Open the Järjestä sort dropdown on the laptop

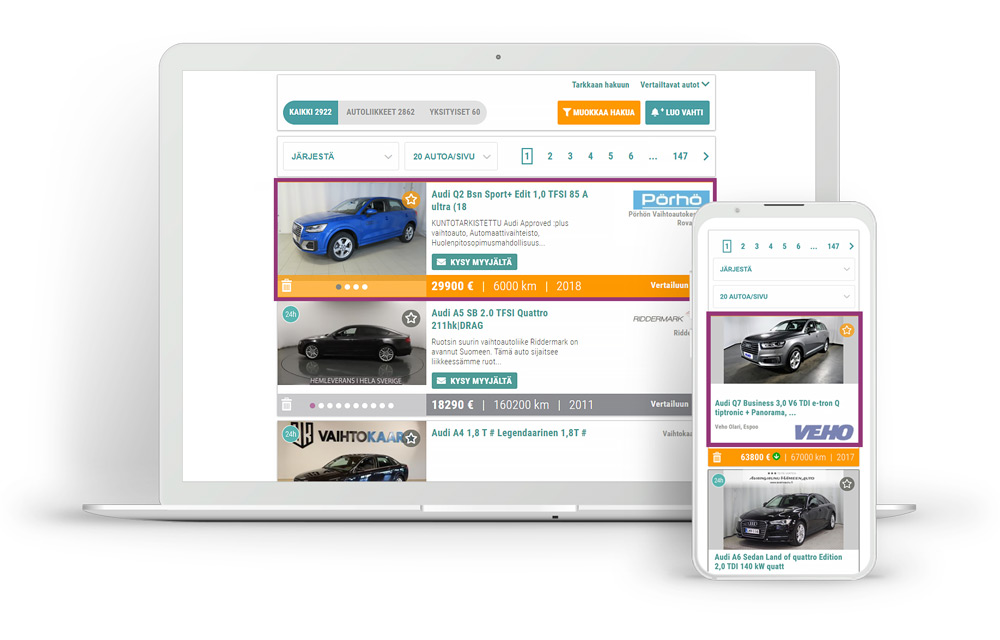[340, 156]
